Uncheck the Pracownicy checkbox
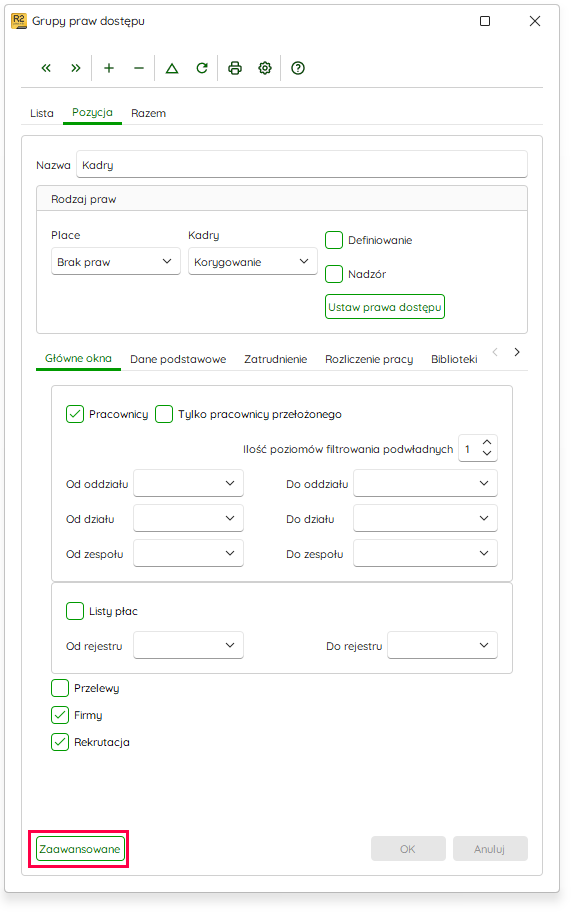 pyautogui.click(x=75, y=414)
